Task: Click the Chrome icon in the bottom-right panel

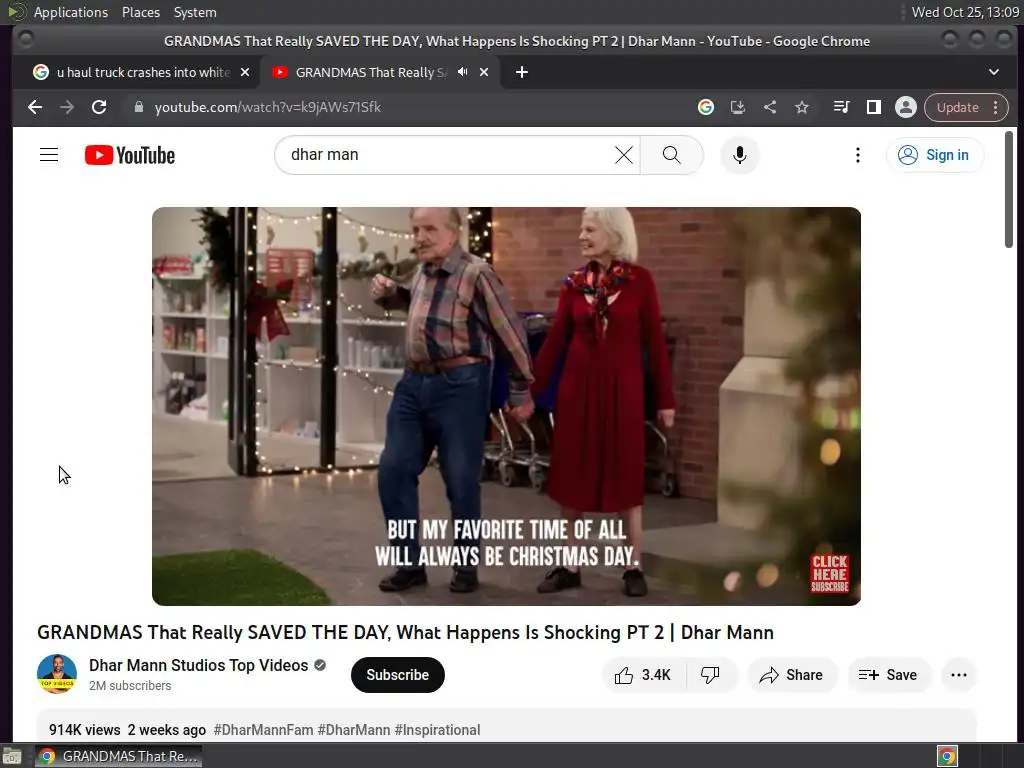Action: tap(947, 756)
